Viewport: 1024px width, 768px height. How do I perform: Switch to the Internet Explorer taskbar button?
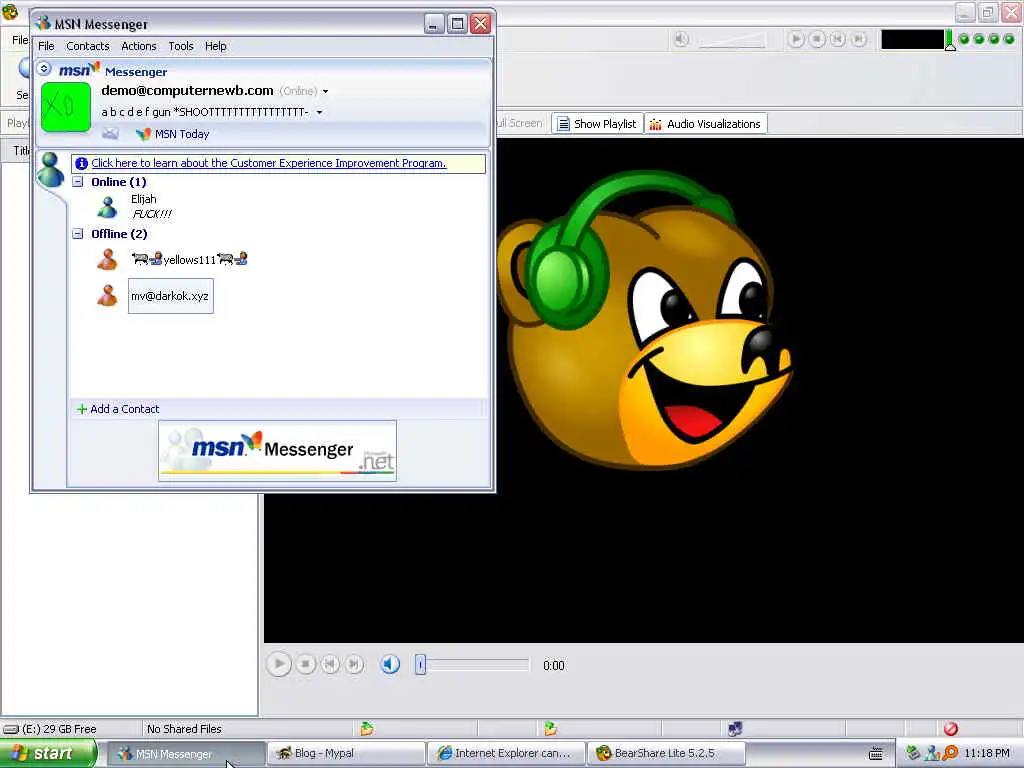506,754
